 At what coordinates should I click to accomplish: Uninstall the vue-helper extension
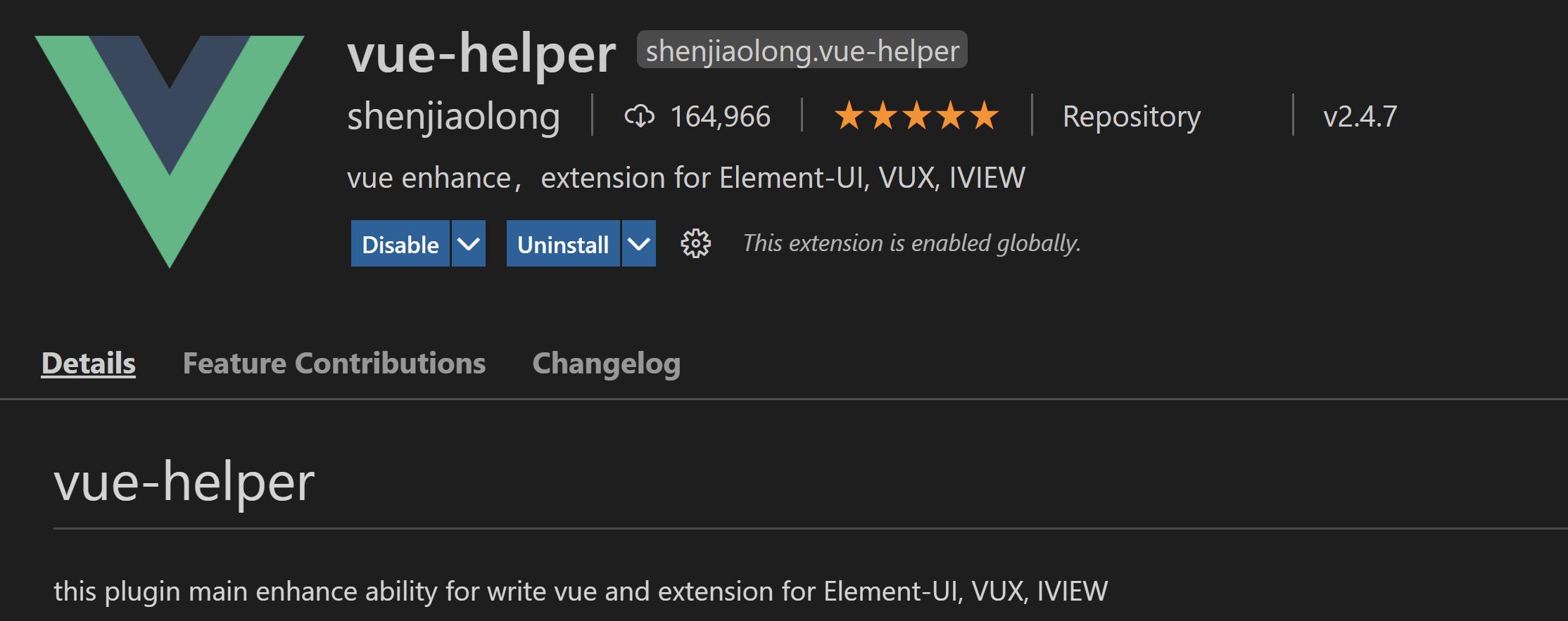(562, 244)
